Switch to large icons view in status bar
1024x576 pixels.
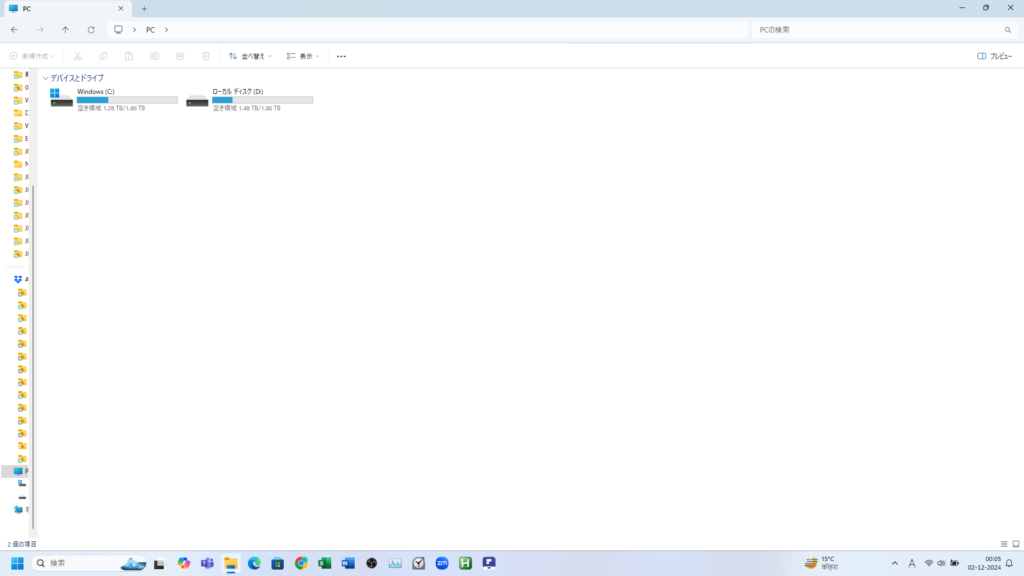click(x=1016, y=544)
